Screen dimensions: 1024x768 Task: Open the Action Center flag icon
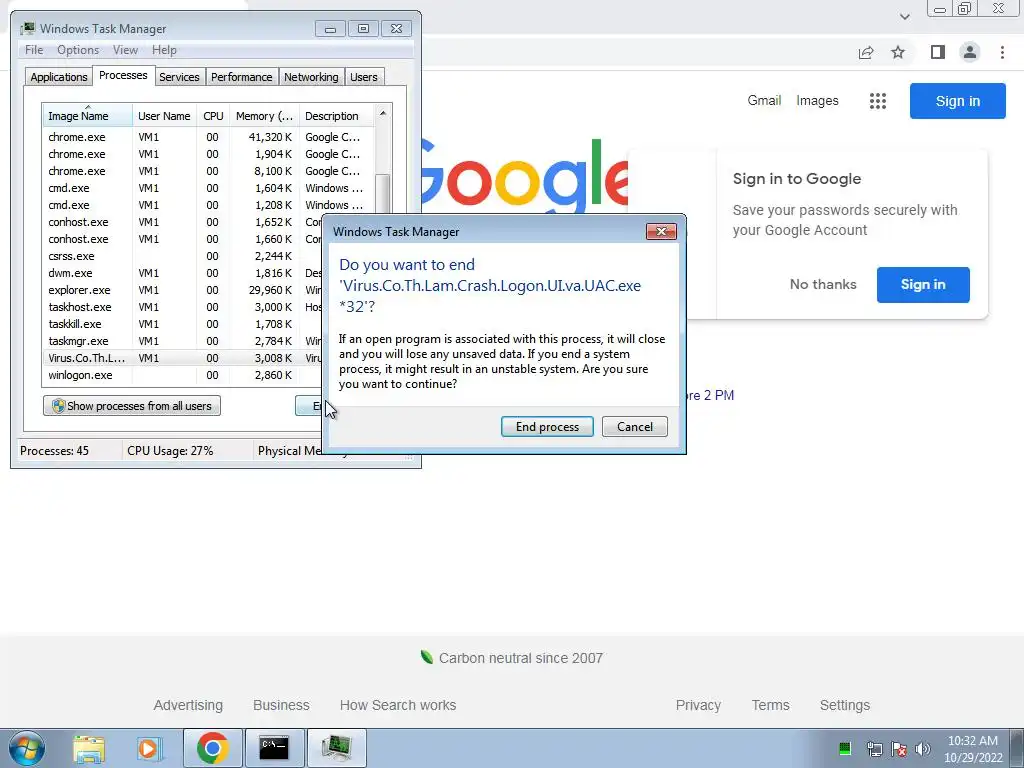coord(899,749)
